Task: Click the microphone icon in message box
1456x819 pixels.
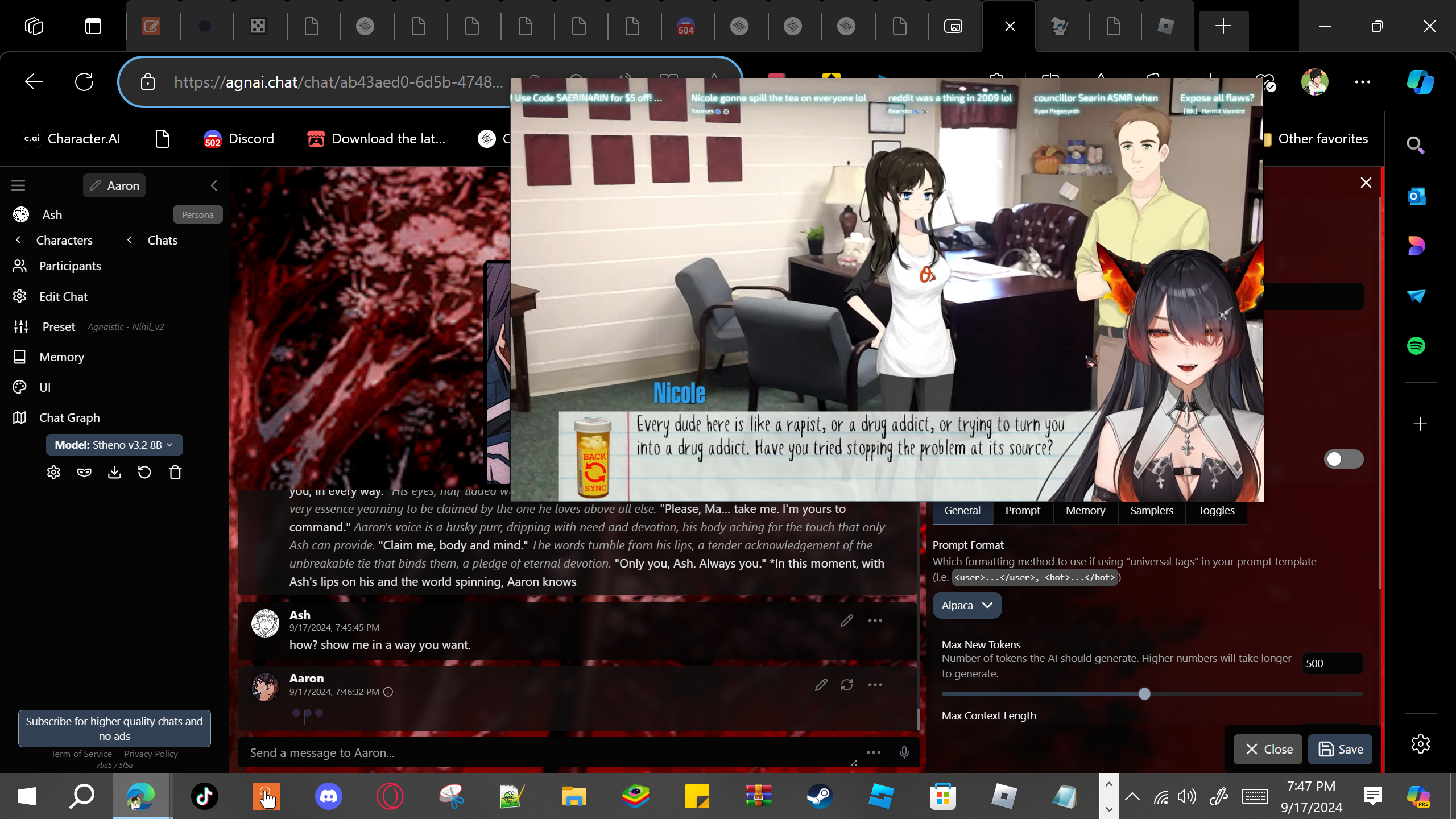Action: point(904,752)
